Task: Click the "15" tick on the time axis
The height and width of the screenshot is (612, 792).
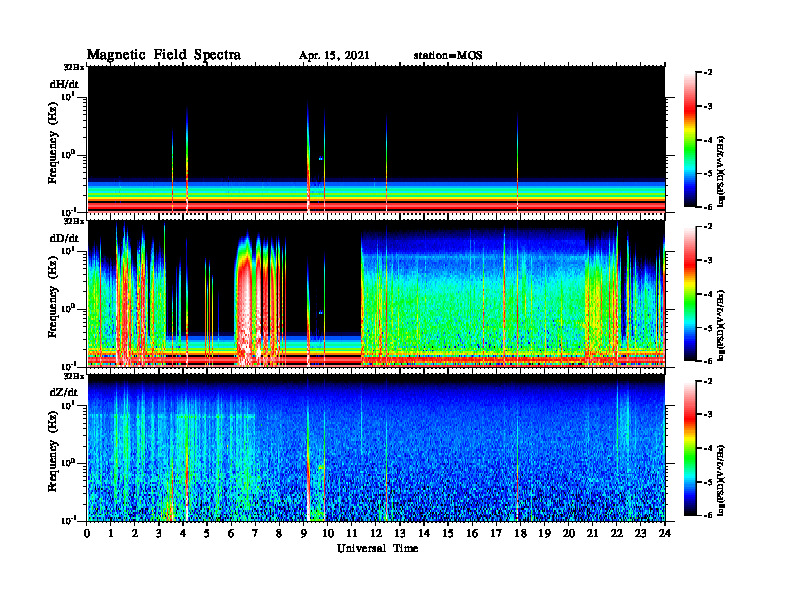Action: point(448,533)
